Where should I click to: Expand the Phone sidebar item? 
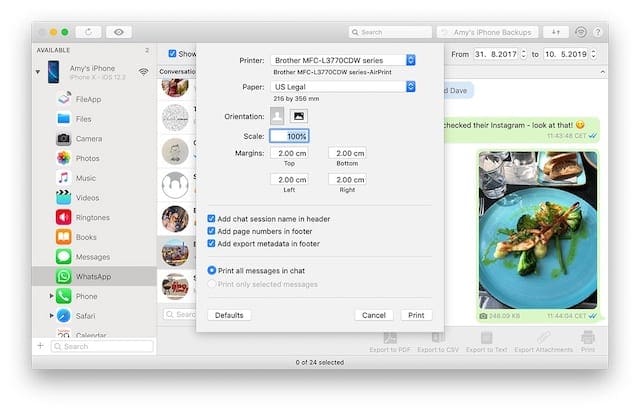tap(51, 295)
